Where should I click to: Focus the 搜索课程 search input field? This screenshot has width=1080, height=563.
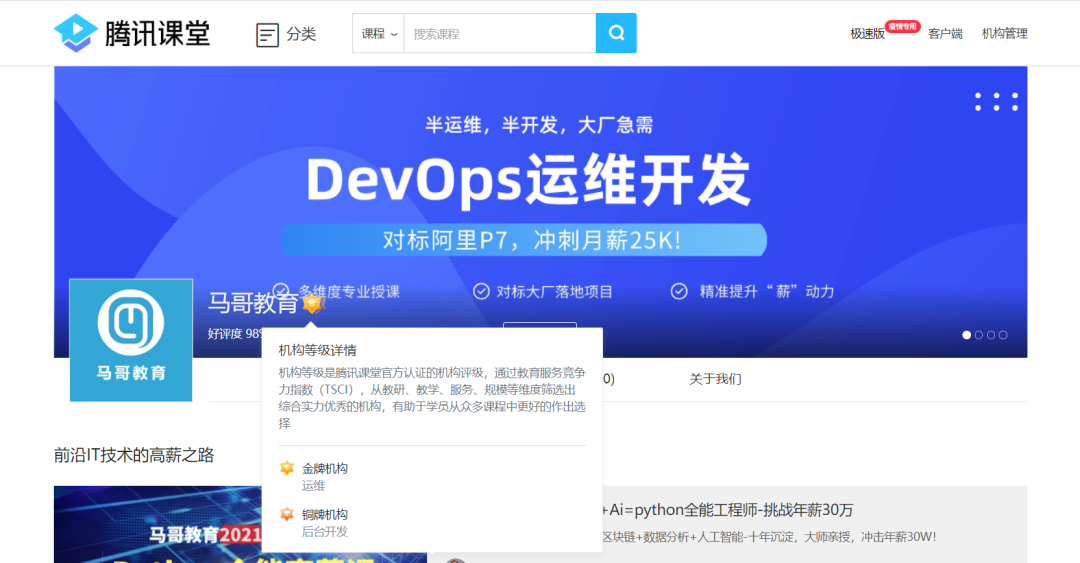tap(499, 34)
